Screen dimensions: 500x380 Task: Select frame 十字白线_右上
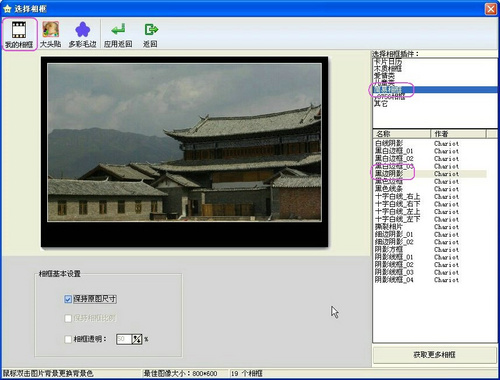397,197
